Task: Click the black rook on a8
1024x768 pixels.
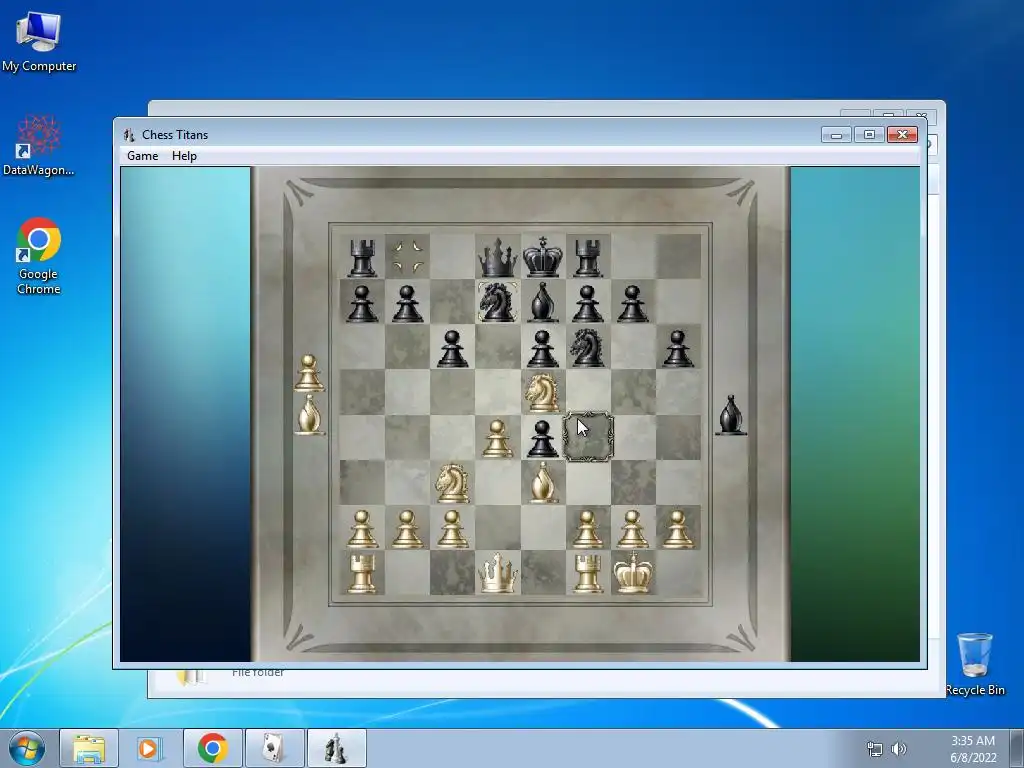Action: (x=362, y=257)
